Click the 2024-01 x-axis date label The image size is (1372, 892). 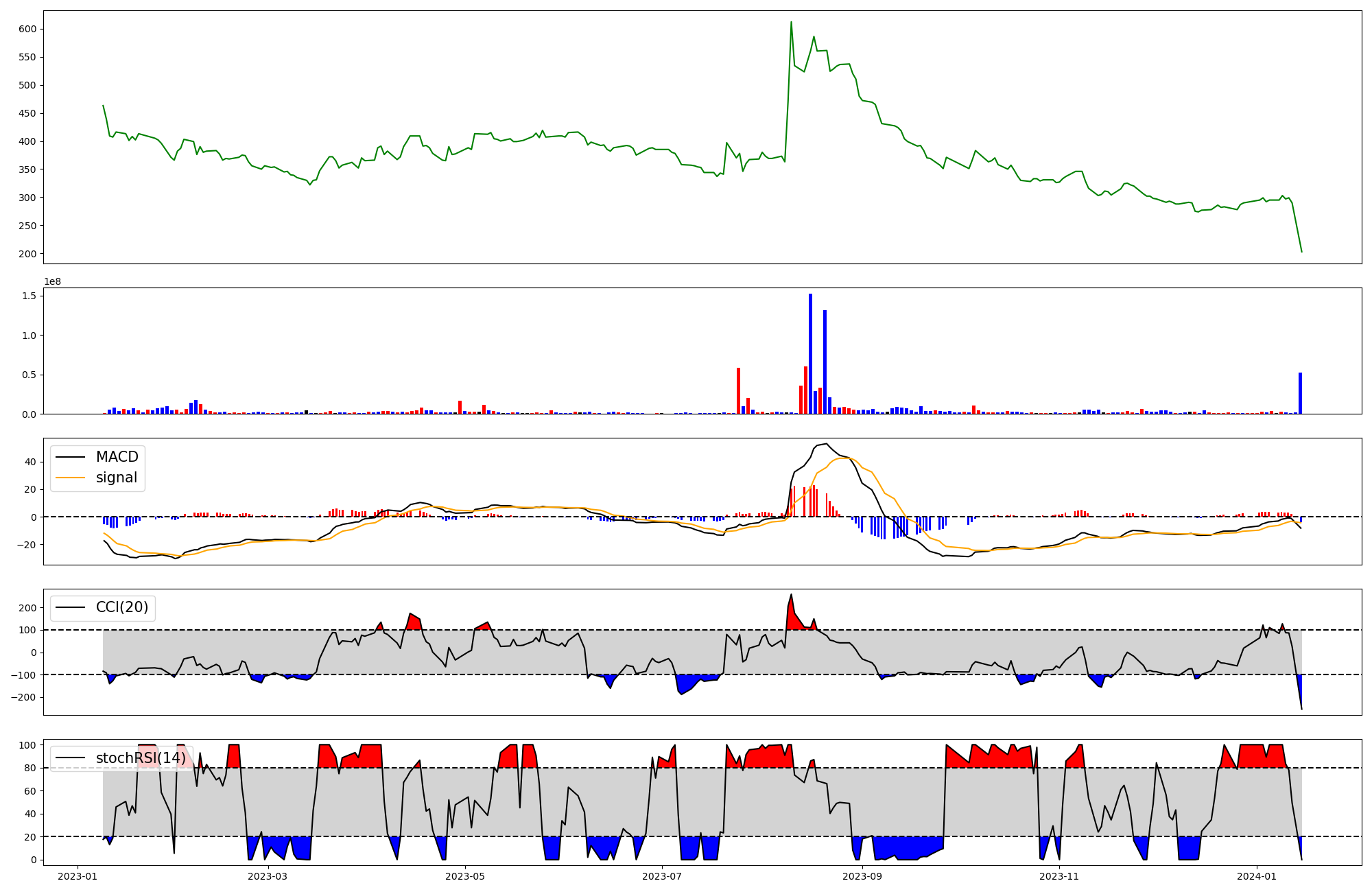pyautogui.click(x=1257, y=876)
